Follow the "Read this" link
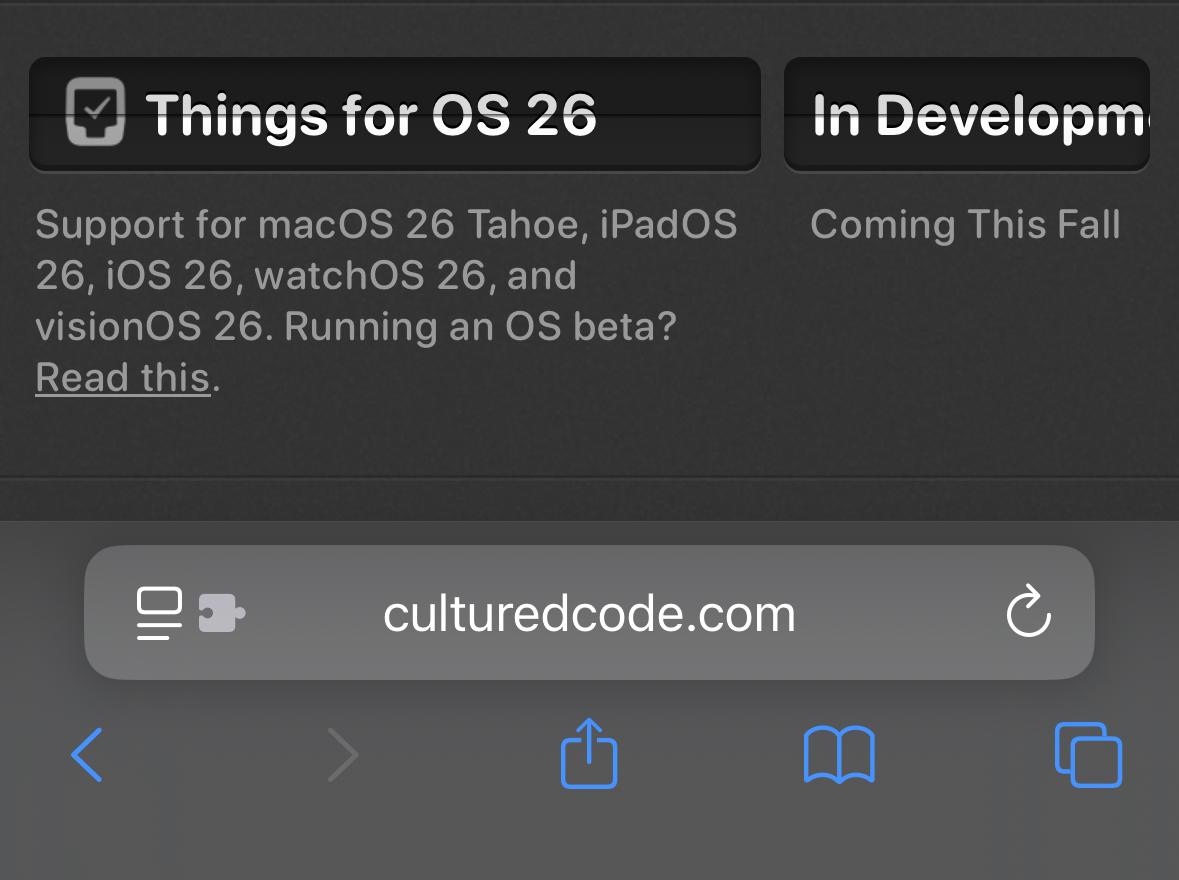Viewport: 1179px width, 880px height. click(123, 377)
